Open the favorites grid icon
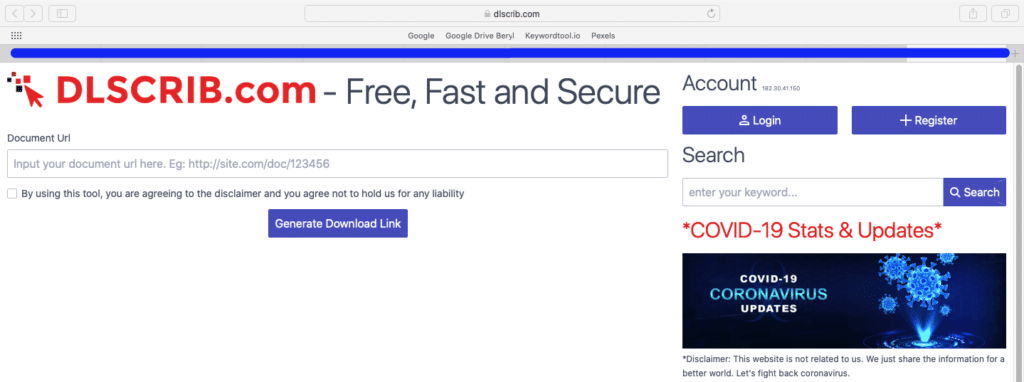 point(17,36)
